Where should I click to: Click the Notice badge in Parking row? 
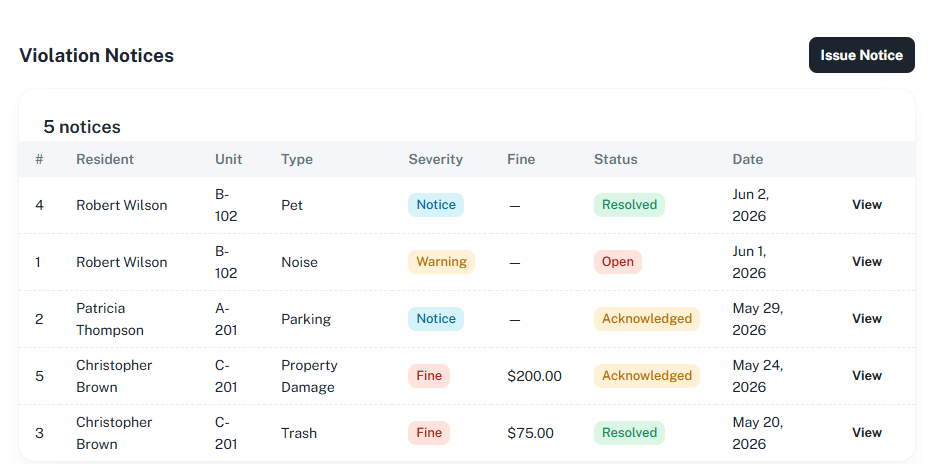[436, 319]
